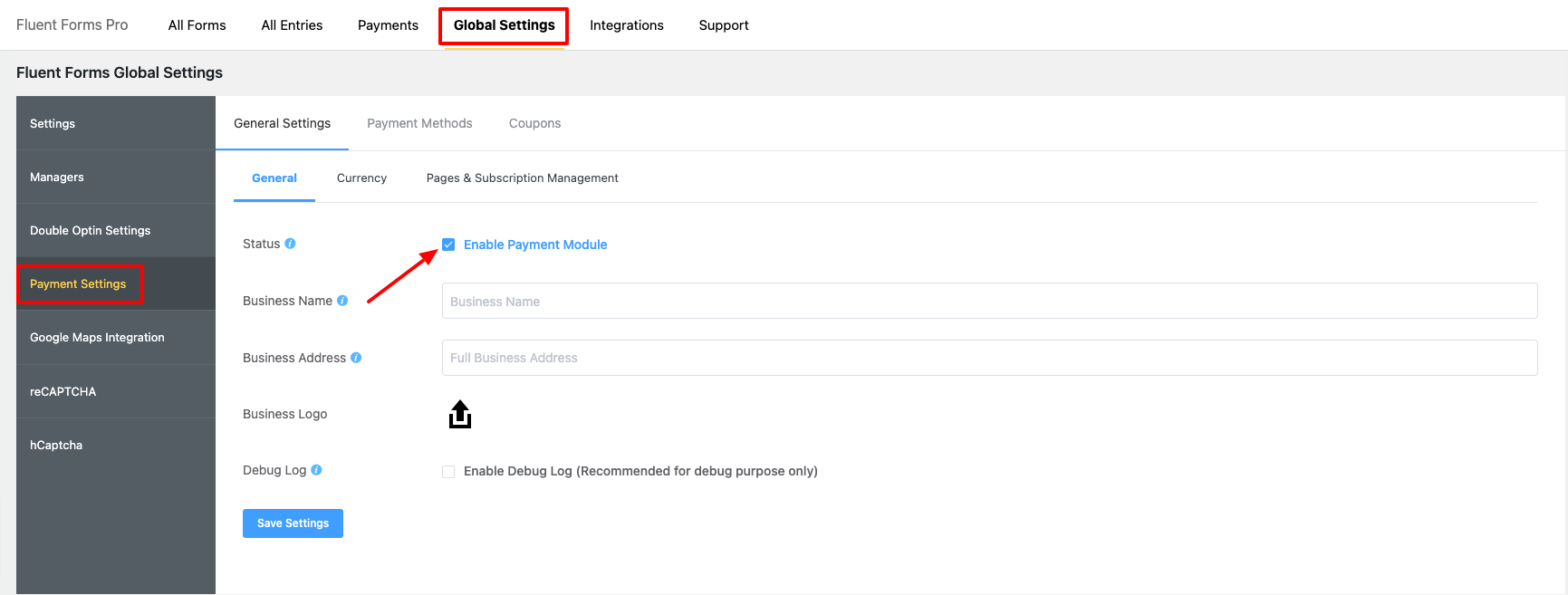Click the Business Logo upload icon

point(460,414)
